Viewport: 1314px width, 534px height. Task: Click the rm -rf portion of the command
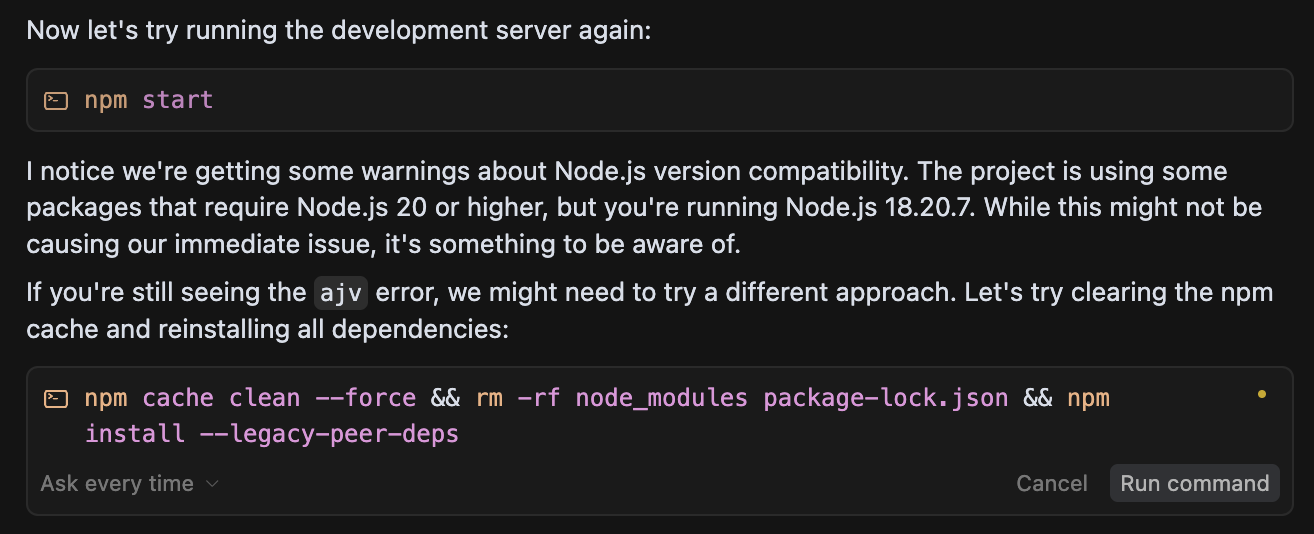[517, 398]
